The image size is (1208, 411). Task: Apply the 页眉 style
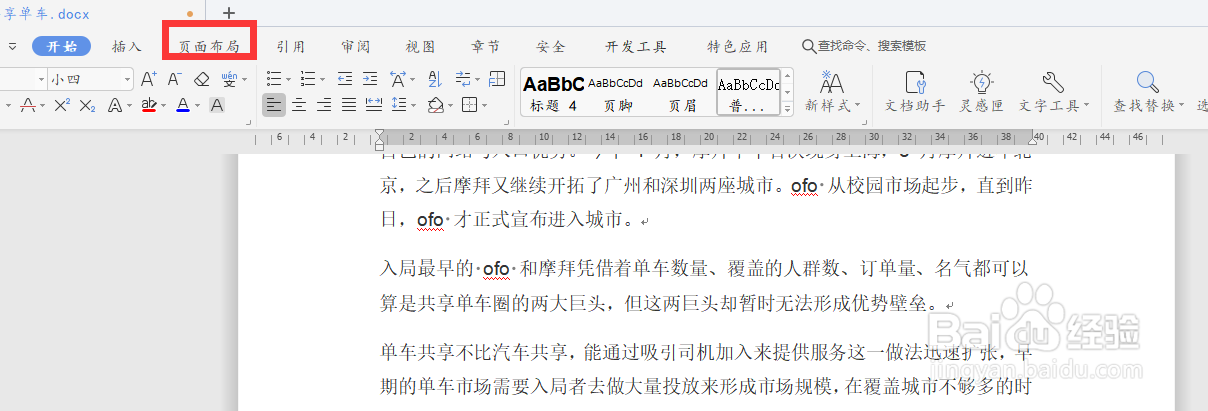(x=682, y=93)
